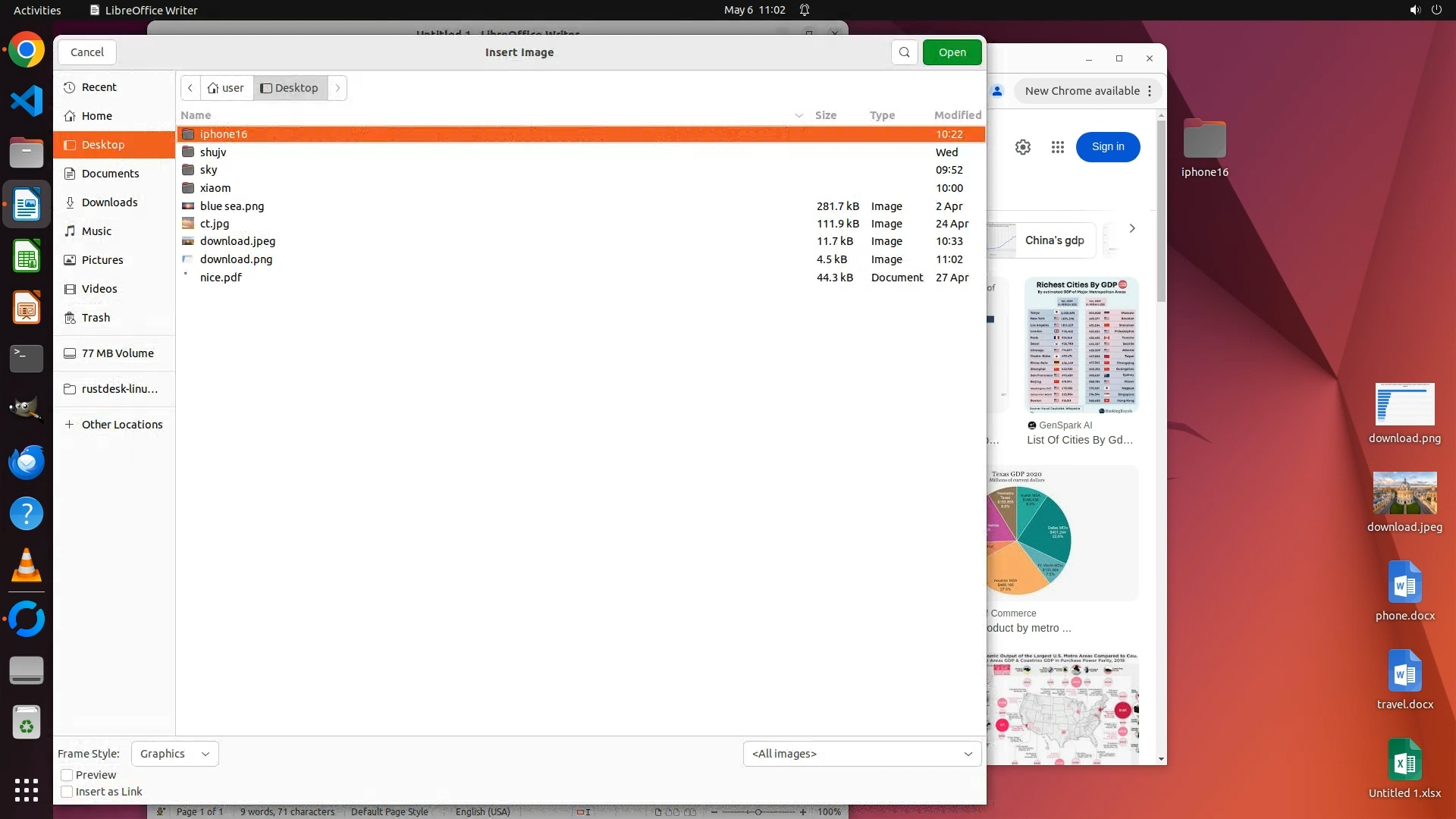Open the Frame Style dropdown

pos(174,754)
